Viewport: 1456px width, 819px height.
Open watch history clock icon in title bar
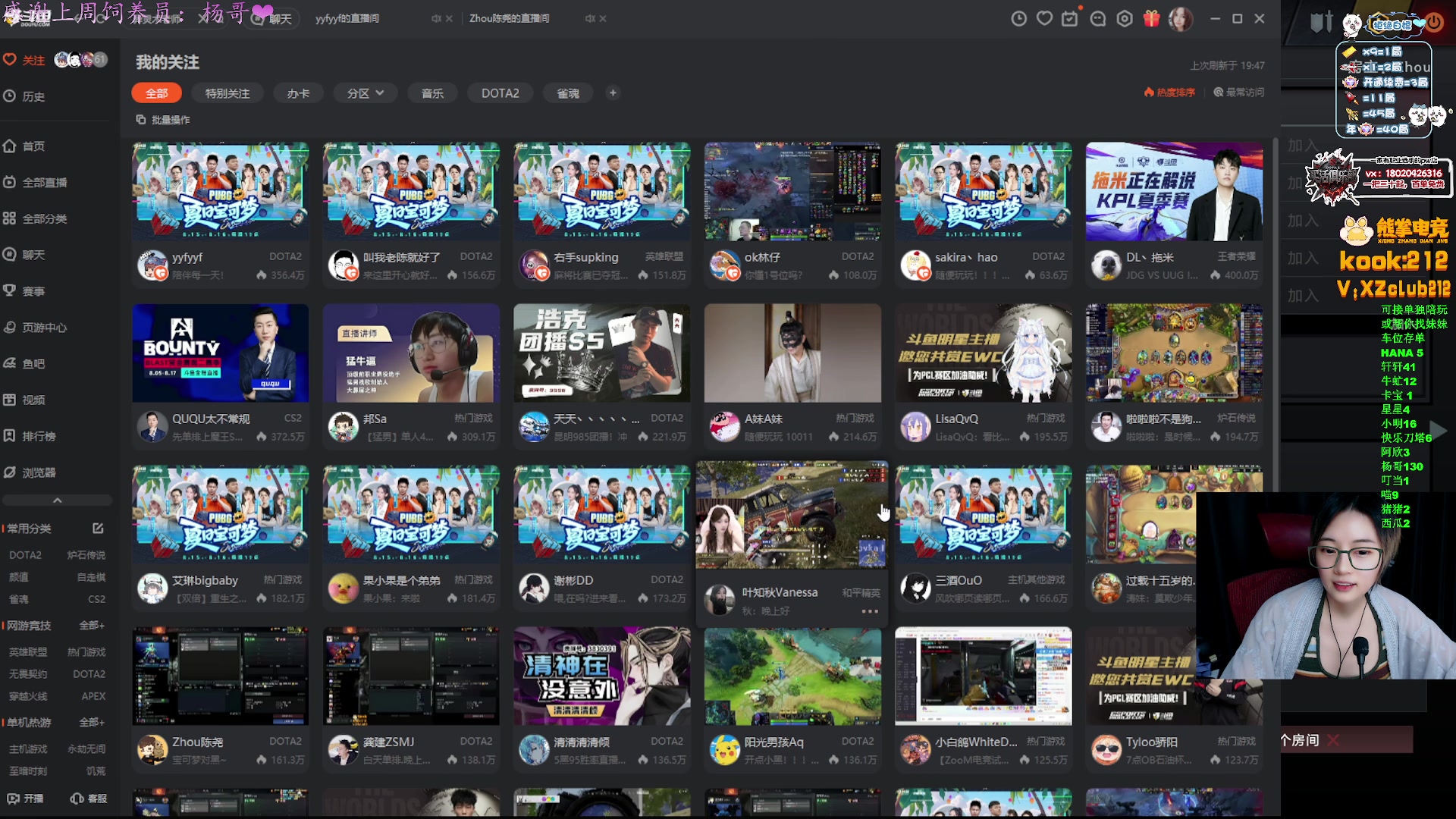1018,18
